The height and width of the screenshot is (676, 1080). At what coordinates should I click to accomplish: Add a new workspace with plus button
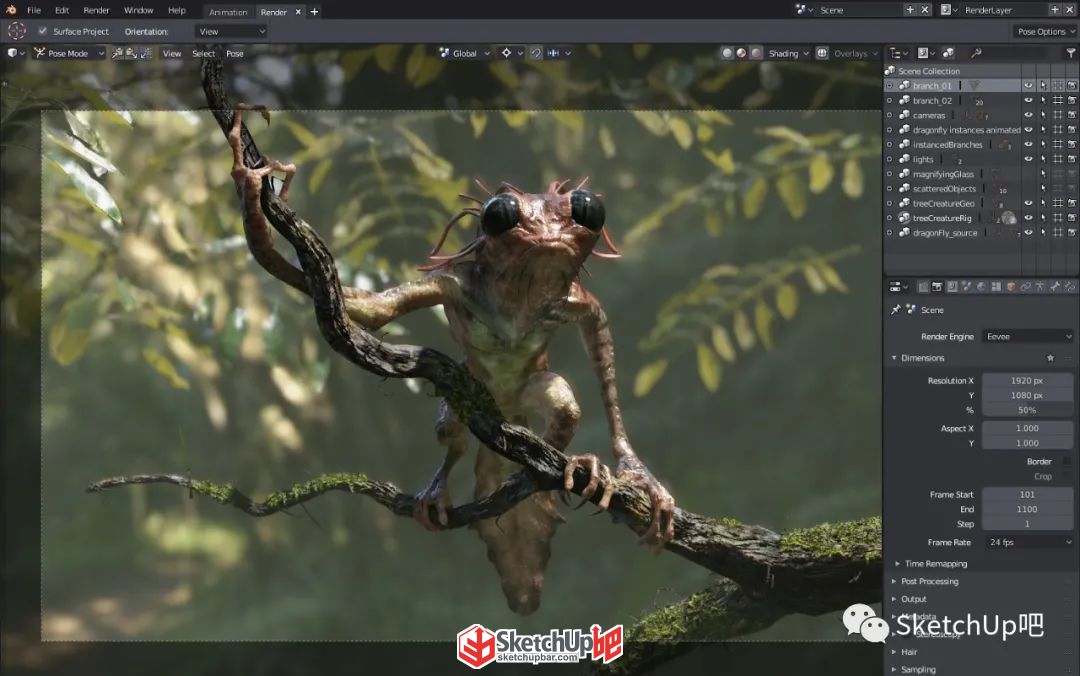[x=314, y=12]
